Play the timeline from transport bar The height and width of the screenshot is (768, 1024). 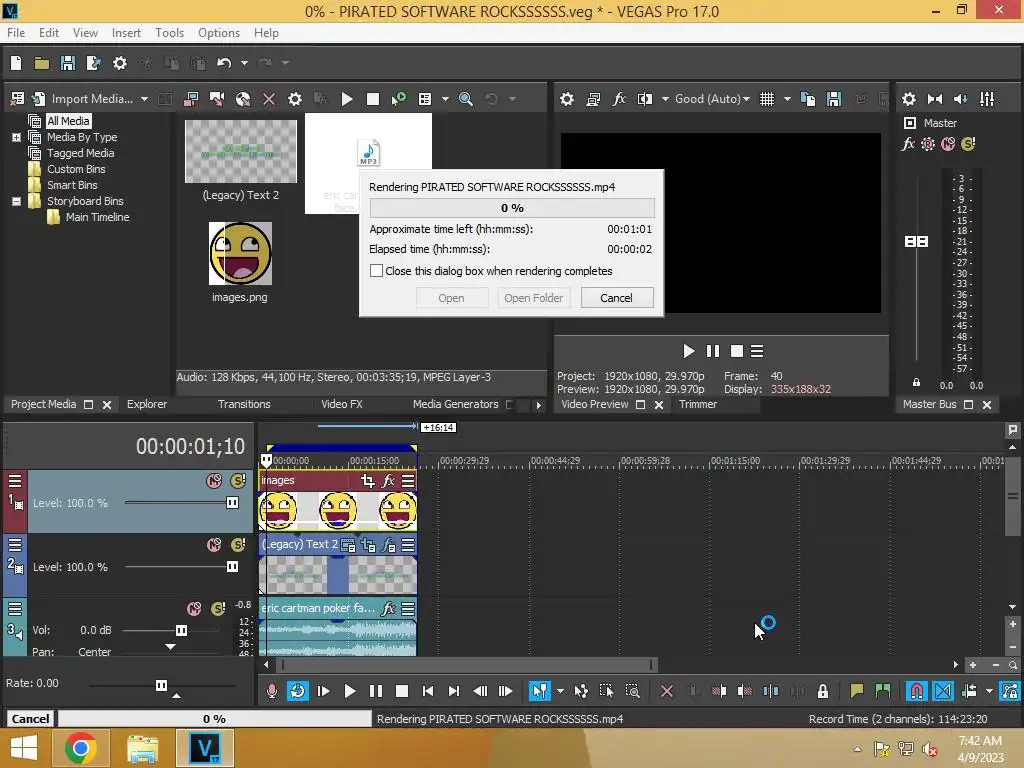pos(349,691)
